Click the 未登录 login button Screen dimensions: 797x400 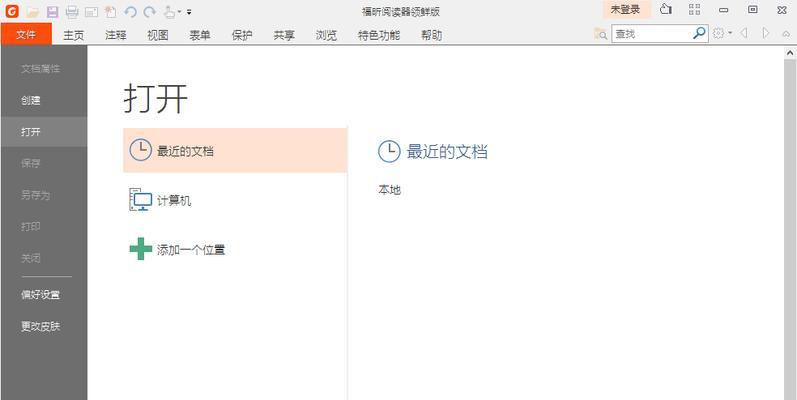pyautogui.click(x=626, y=10)
